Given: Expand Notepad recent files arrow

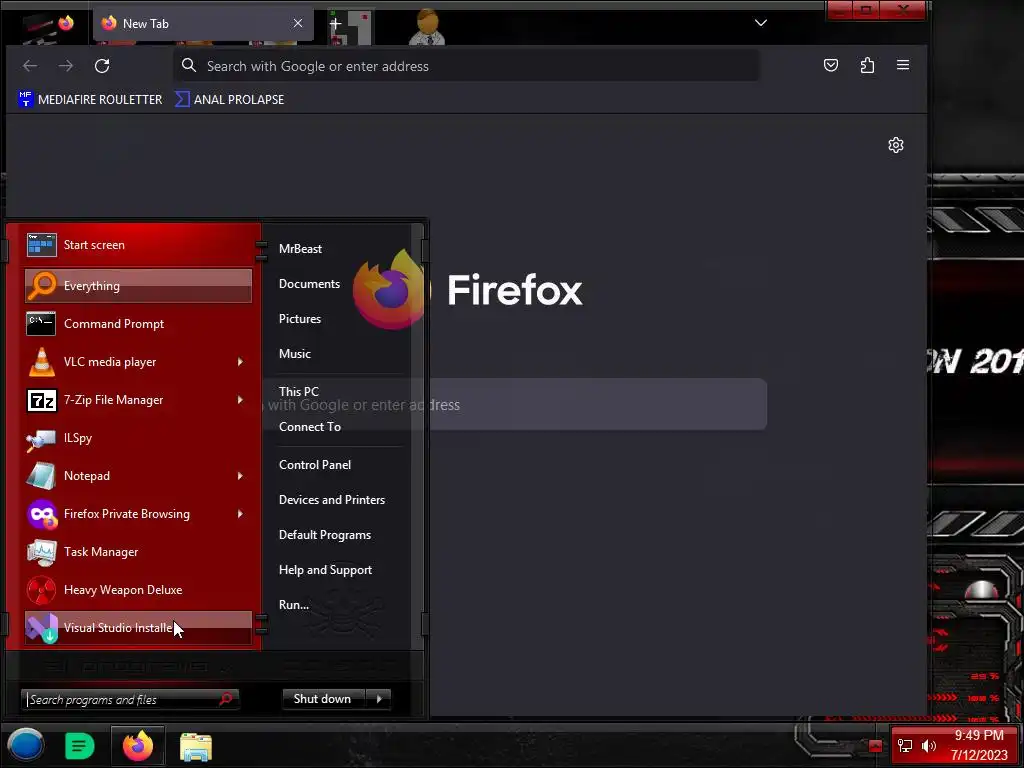Looking at the screenshot, I should tap(240, 475).
